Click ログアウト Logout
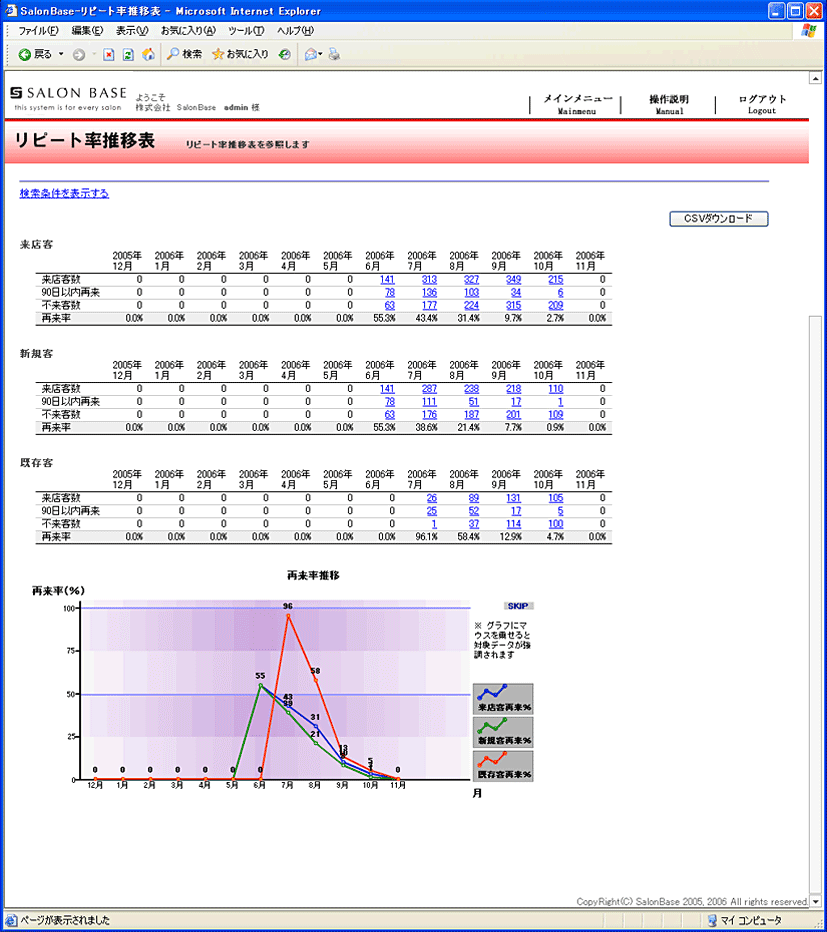 click(762, 104)
